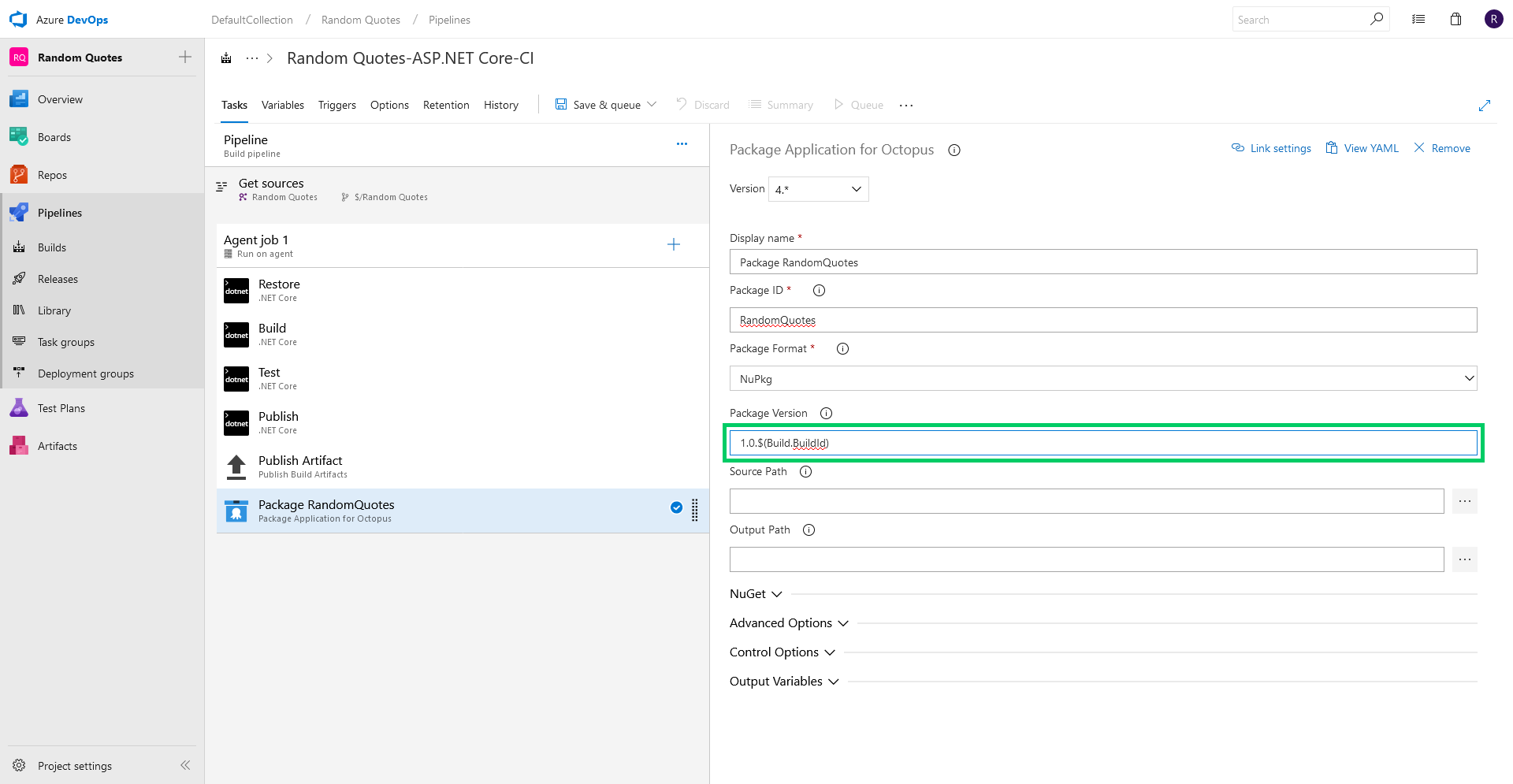Click the search magnifier icon

[x=1377, y=19]
